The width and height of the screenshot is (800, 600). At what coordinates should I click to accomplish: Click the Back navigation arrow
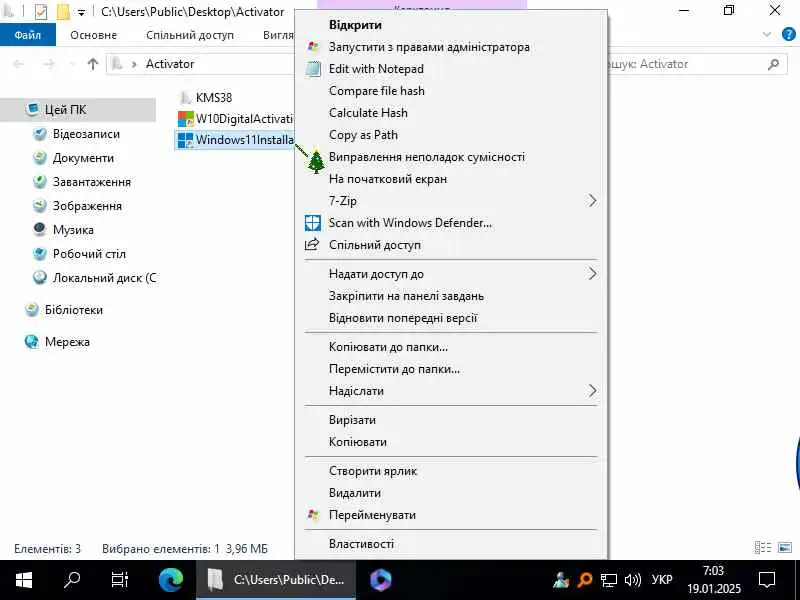(19, 64)
